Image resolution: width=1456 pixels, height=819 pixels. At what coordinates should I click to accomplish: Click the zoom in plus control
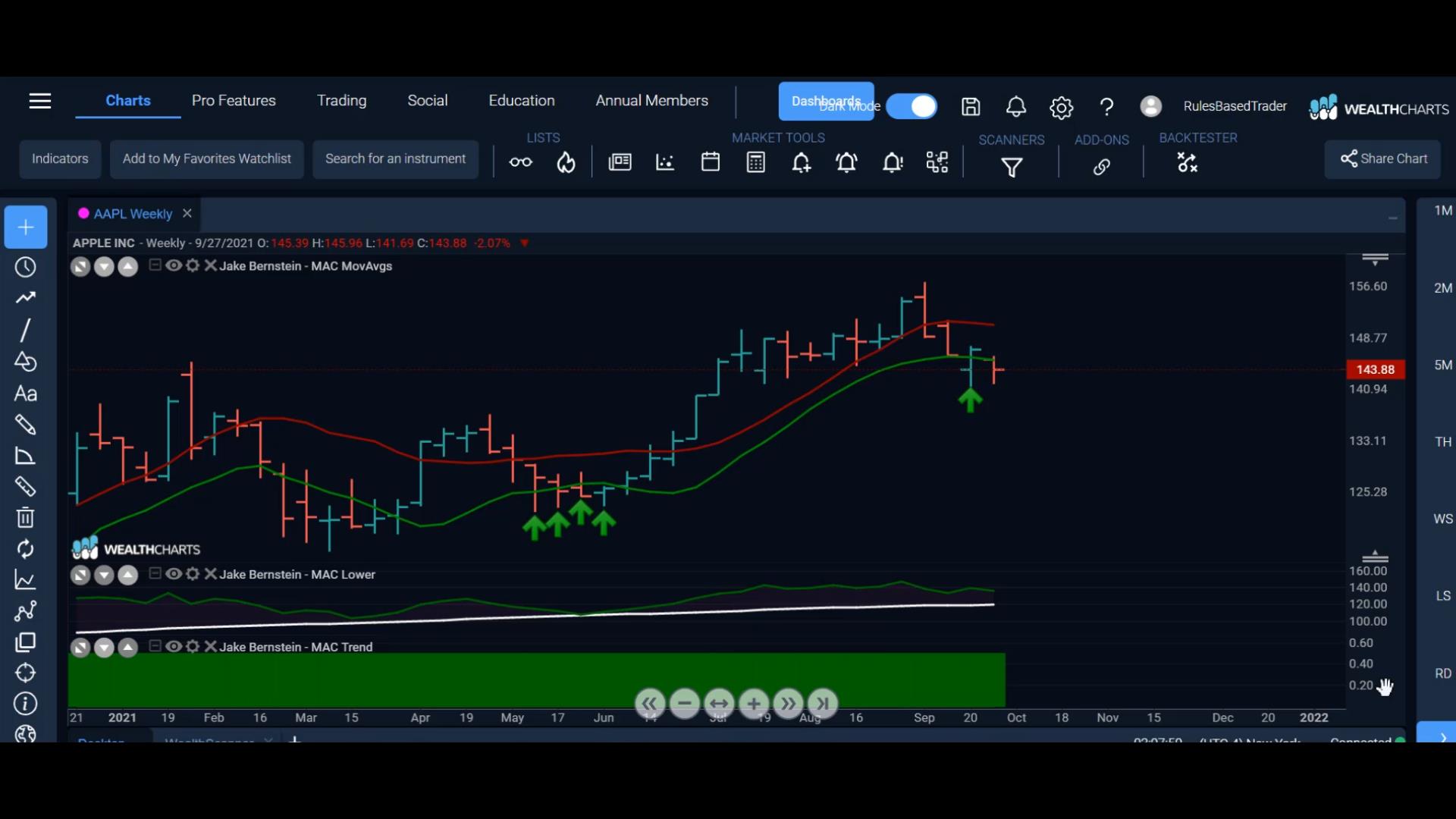pyautogui.click(x=754, y=704)
